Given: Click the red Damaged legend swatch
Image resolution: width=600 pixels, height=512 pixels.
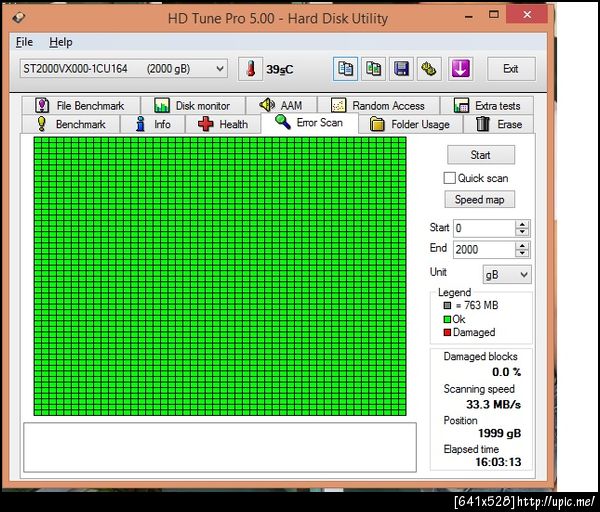Looking at the screenshot, I should tap(447, 333).
